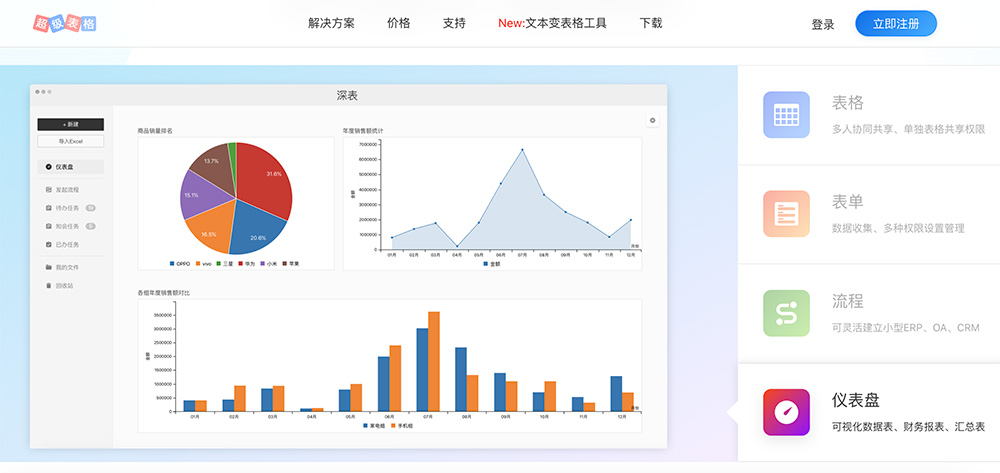Image resolution: width=1000 pixels, height=473 pixels.
Task: Toggle the 小米 legend swatch
Action: click(x=263, y=263)
